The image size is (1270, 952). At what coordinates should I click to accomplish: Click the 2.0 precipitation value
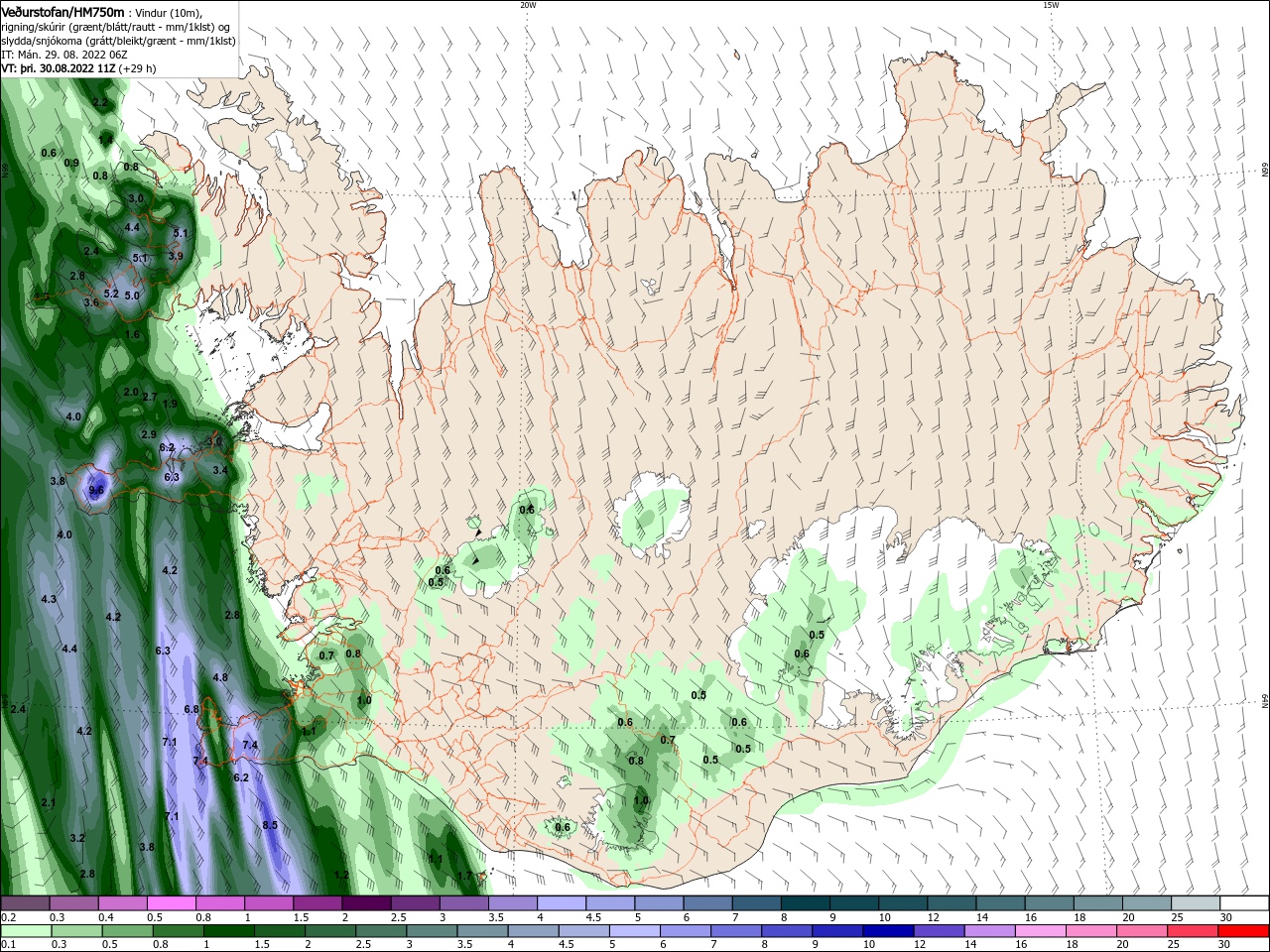(130, 392)
